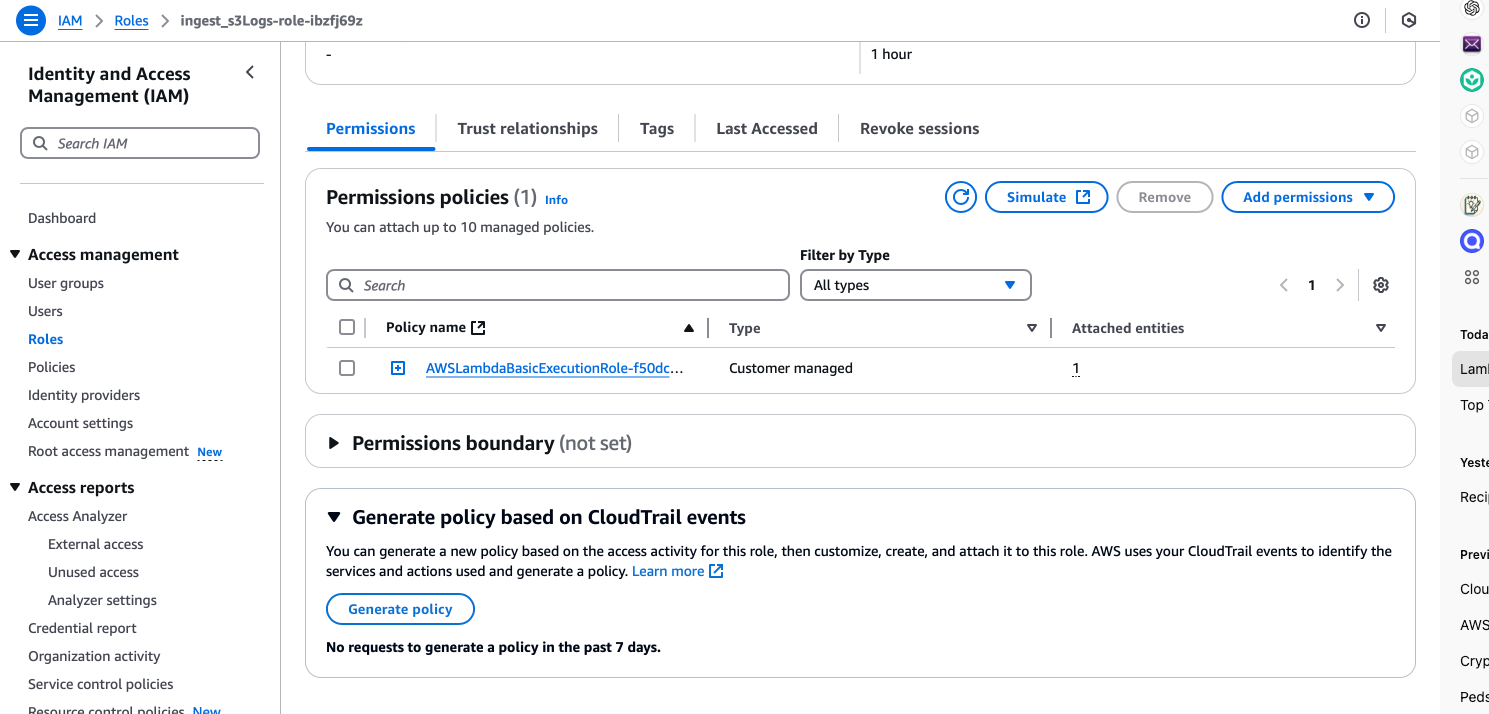Viewport: 1489px width, 714px height.
Task: Sort policies by Policy name arrow
Action: pyautogui.click(x=689, y=328)
